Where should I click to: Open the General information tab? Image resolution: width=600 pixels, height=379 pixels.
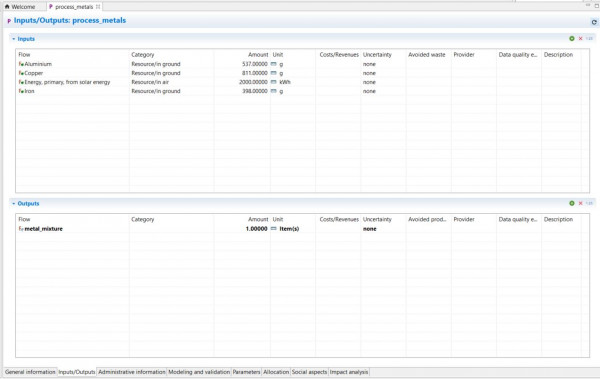30,372
